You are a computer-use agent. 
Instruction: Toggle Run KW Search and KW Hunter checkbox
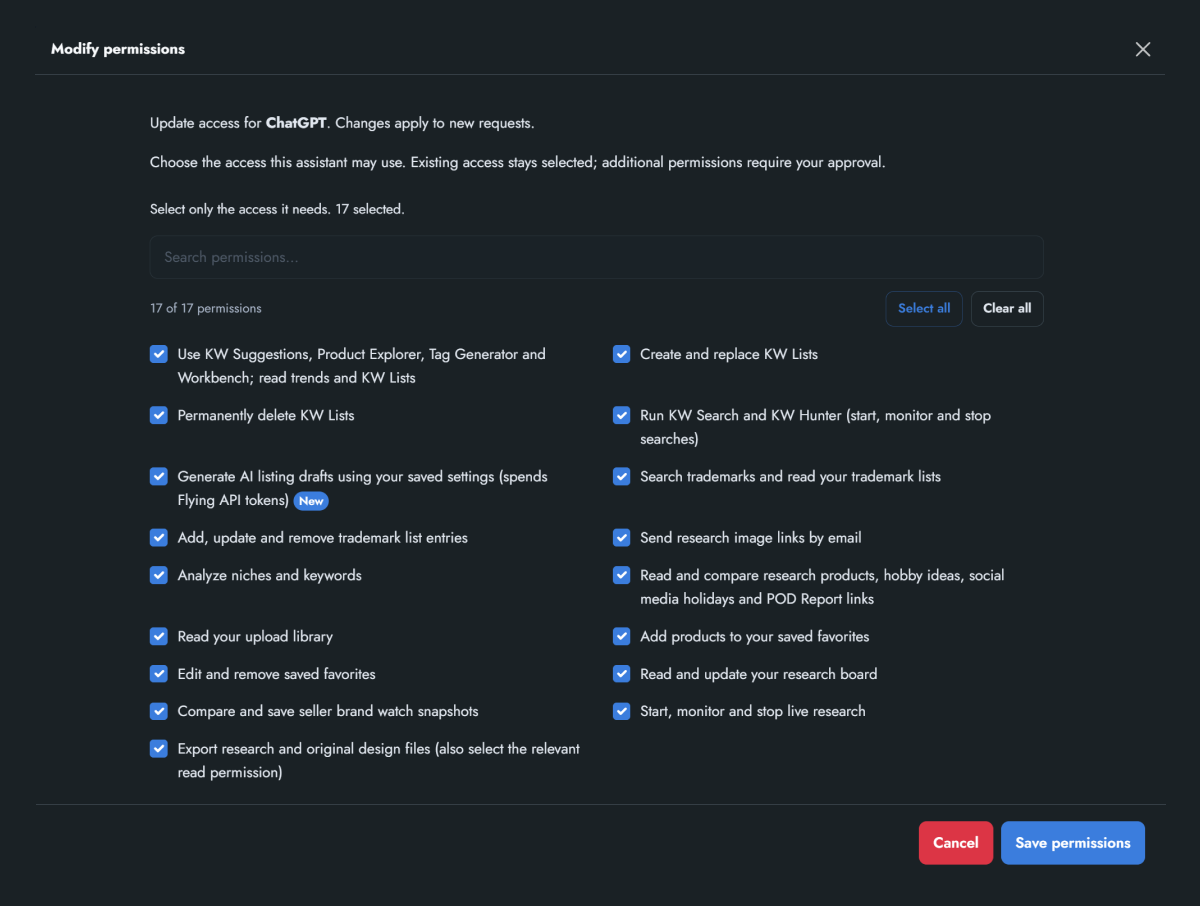coord(621,415)
